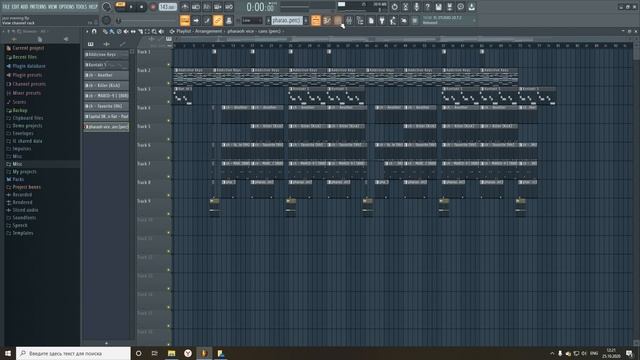
Task: Open the HELP menu
Action: (93, 7)
